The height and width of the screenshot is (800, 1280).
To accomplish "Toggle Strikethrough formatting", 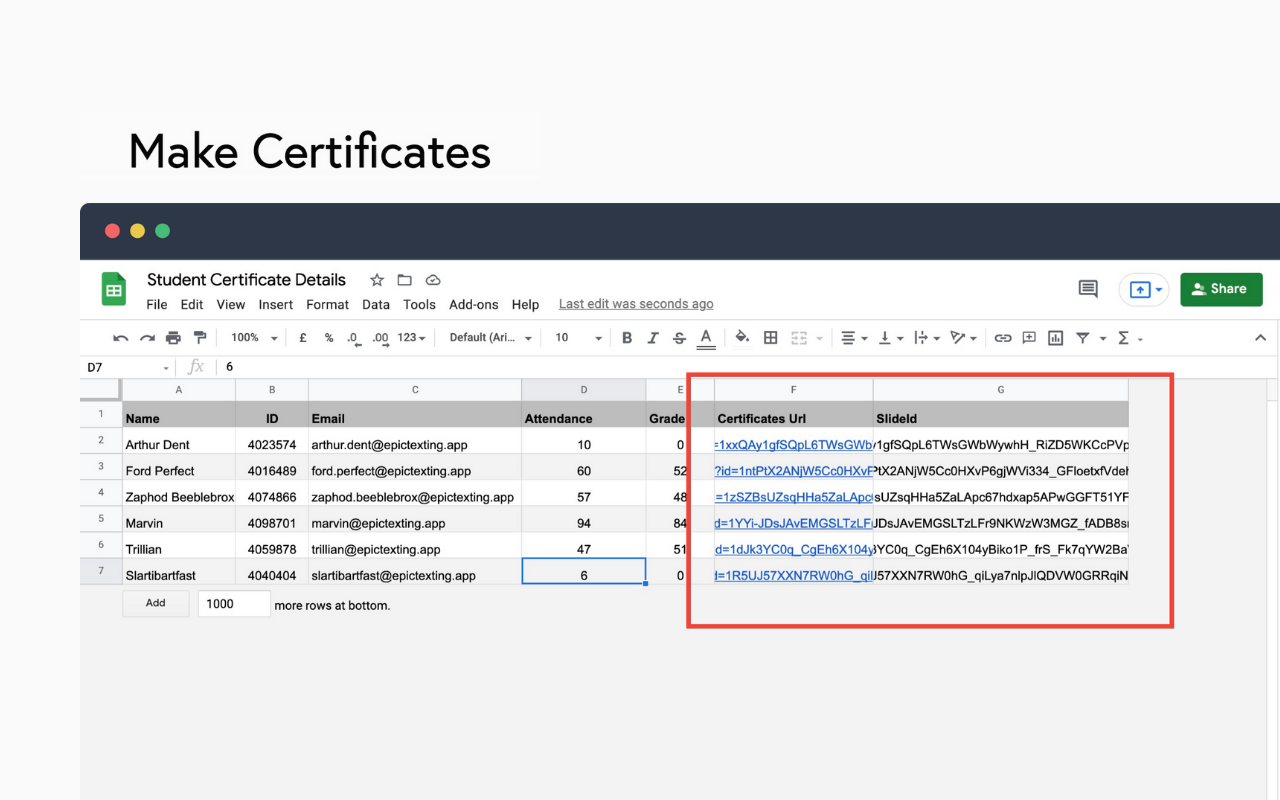I will [680, 338].
